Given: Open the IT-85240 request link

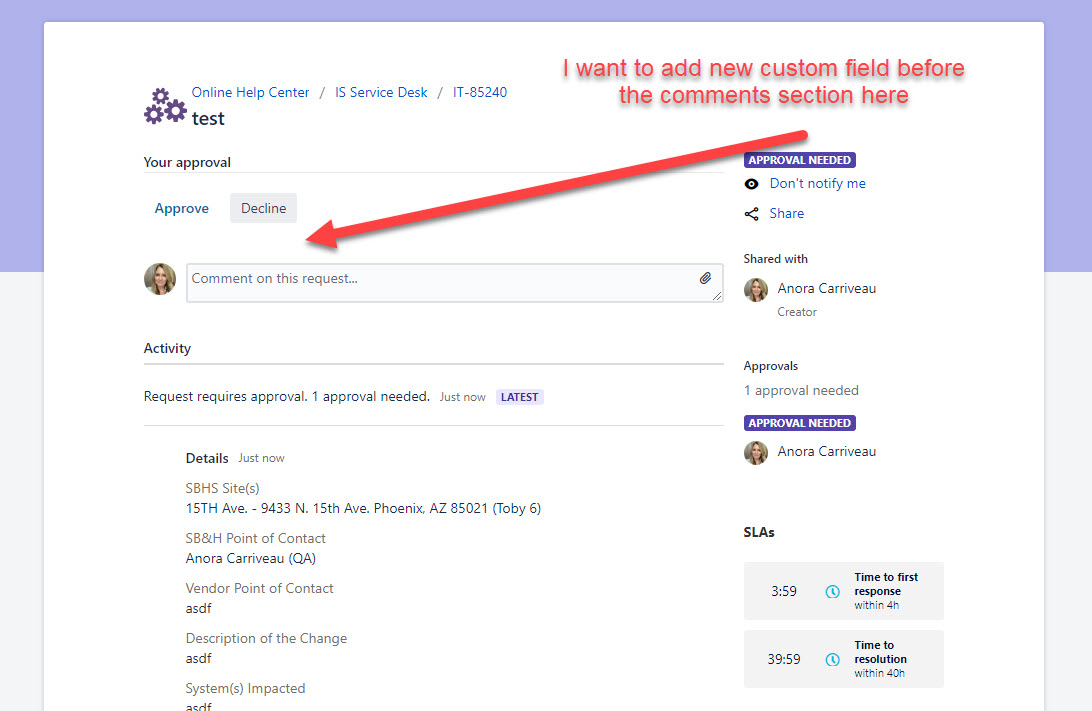Looking at the screenshot, I should point(480,93).
